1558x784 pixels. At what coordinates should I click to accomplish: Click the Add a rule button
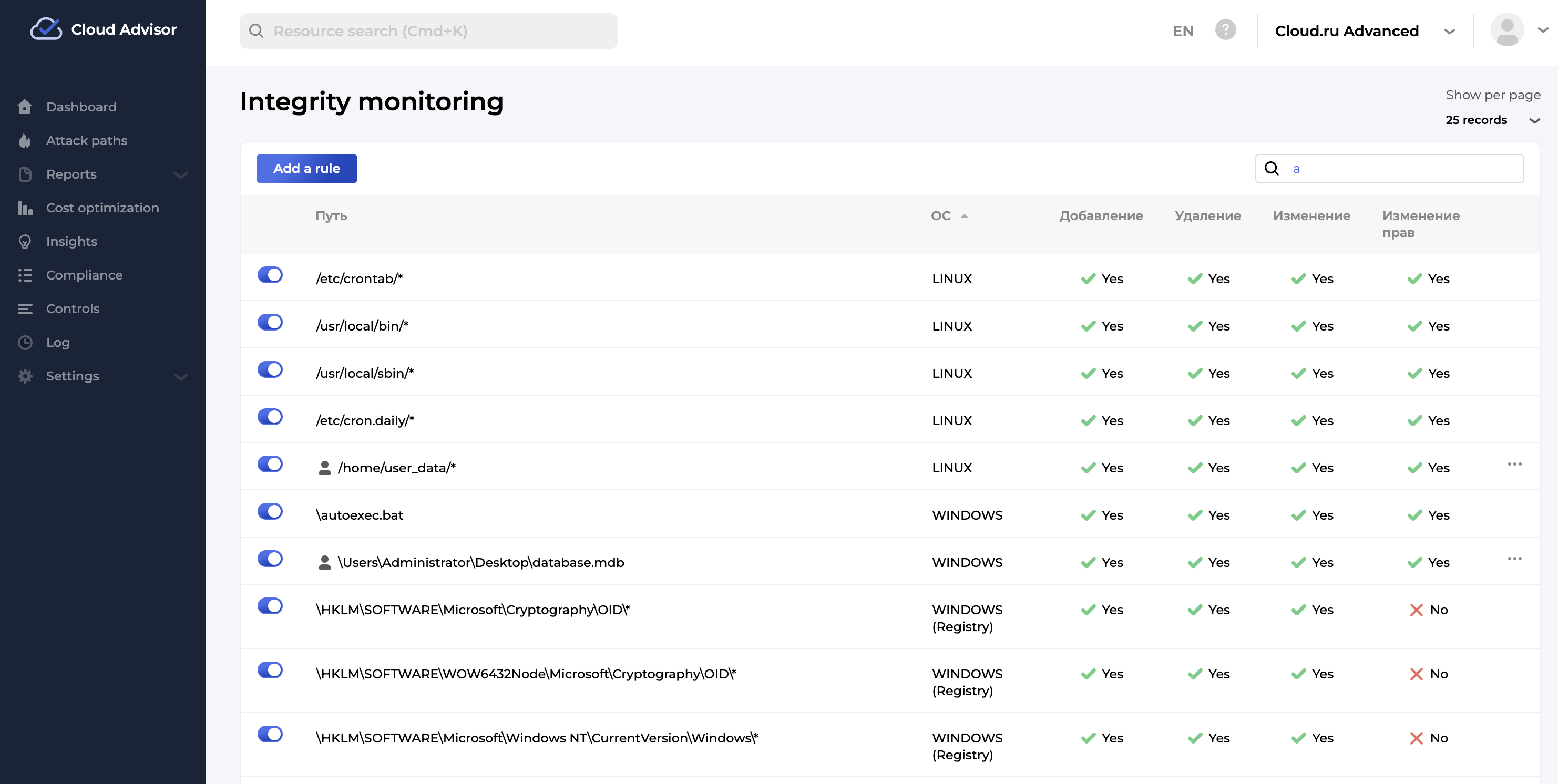tap(306, 169)
